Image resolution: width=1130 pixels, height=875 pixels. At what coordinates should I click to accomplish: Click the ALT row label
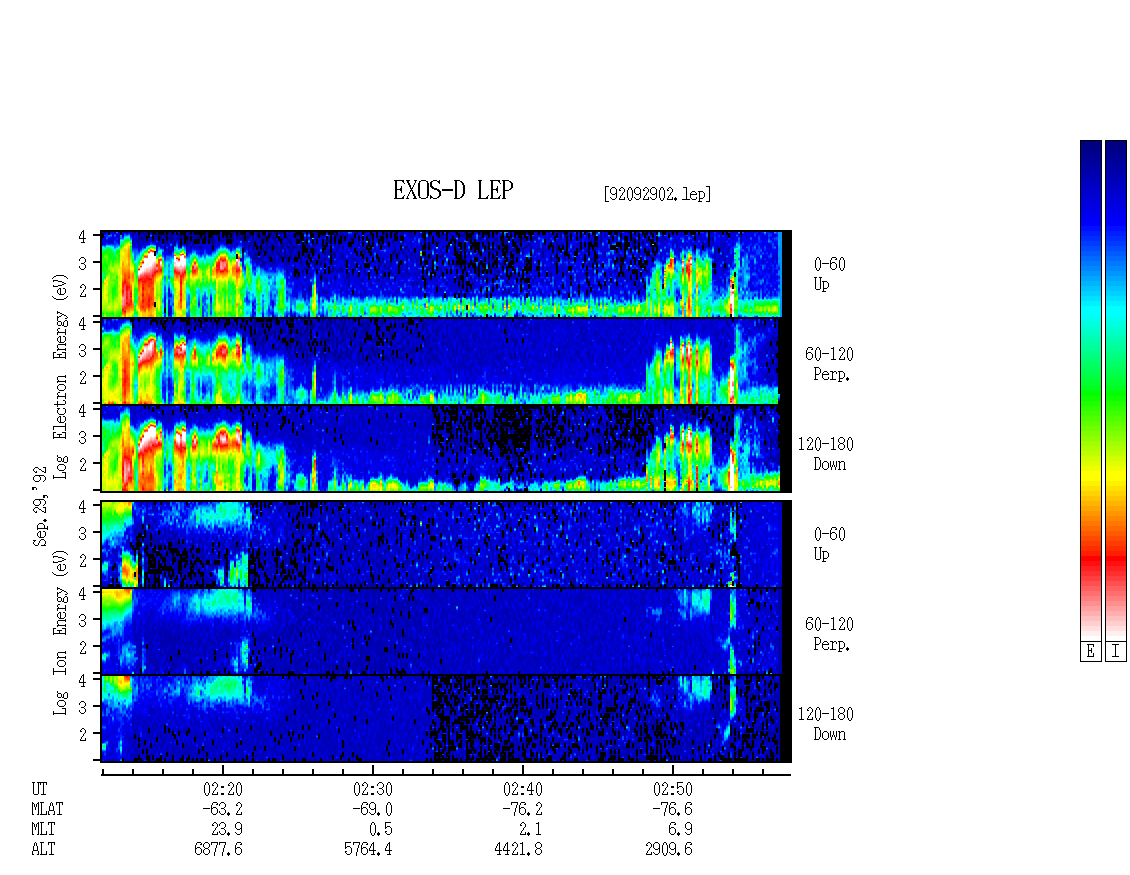43,850
